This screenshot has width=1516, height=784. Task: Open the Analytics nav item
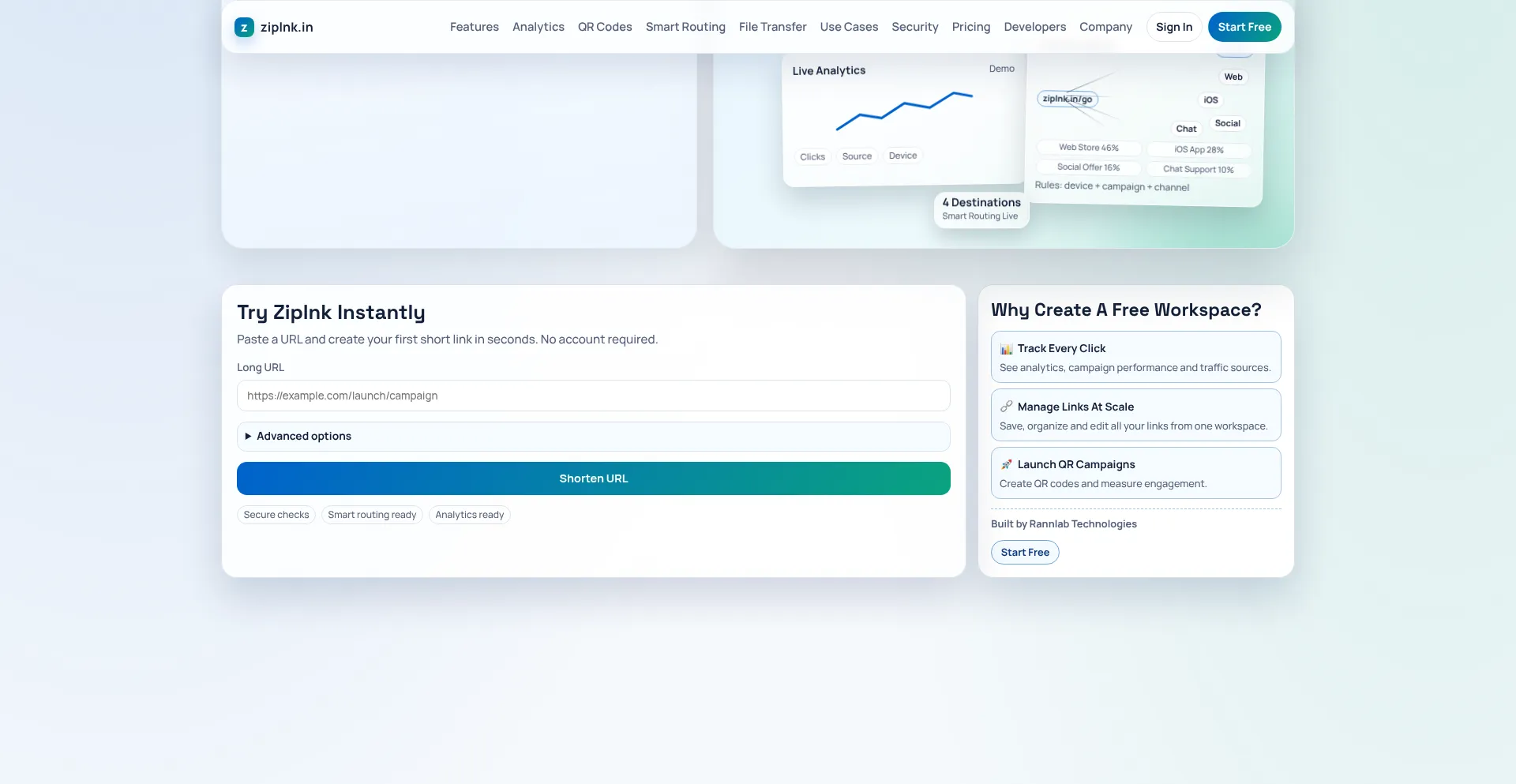pyautogui.click(x=538, y=27)
